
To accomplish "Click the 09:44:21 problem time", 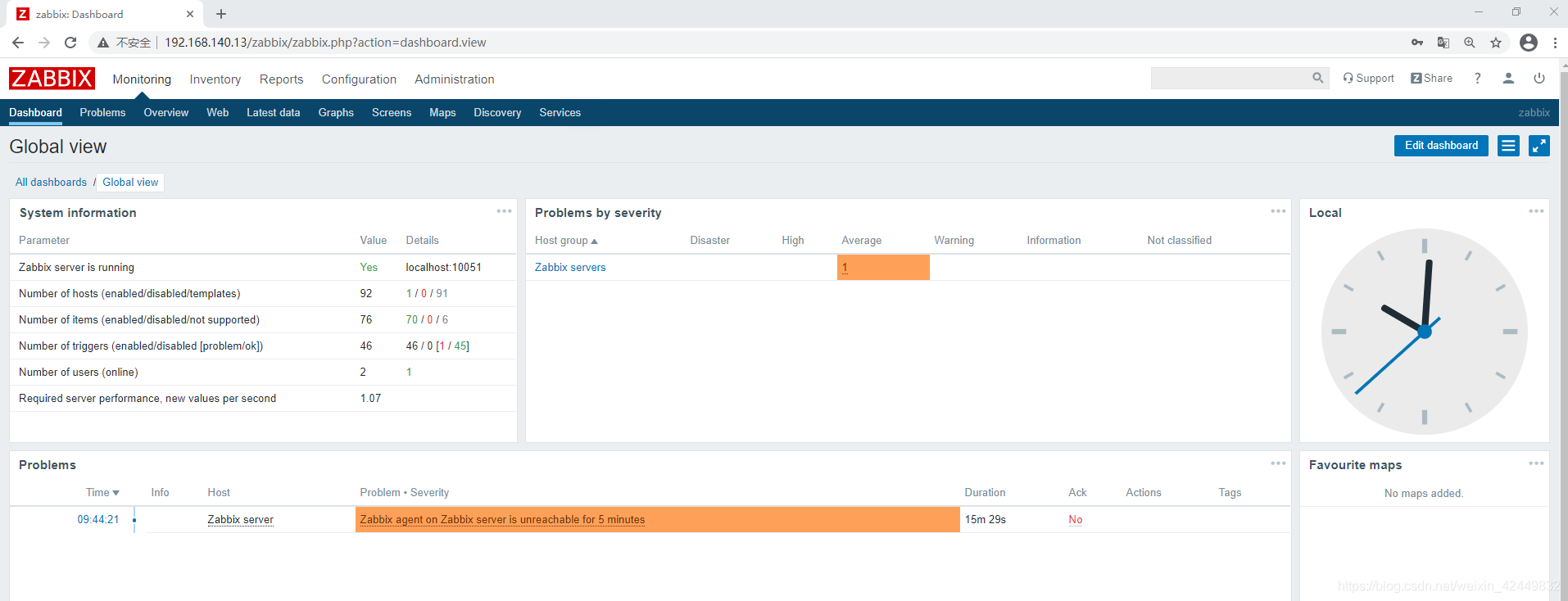I will (98, 520).
